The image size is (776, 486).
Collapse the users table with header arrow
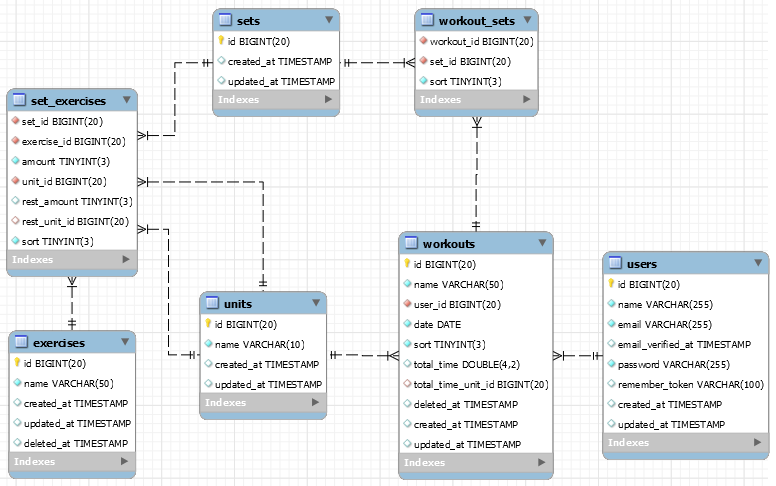point(758,263)
